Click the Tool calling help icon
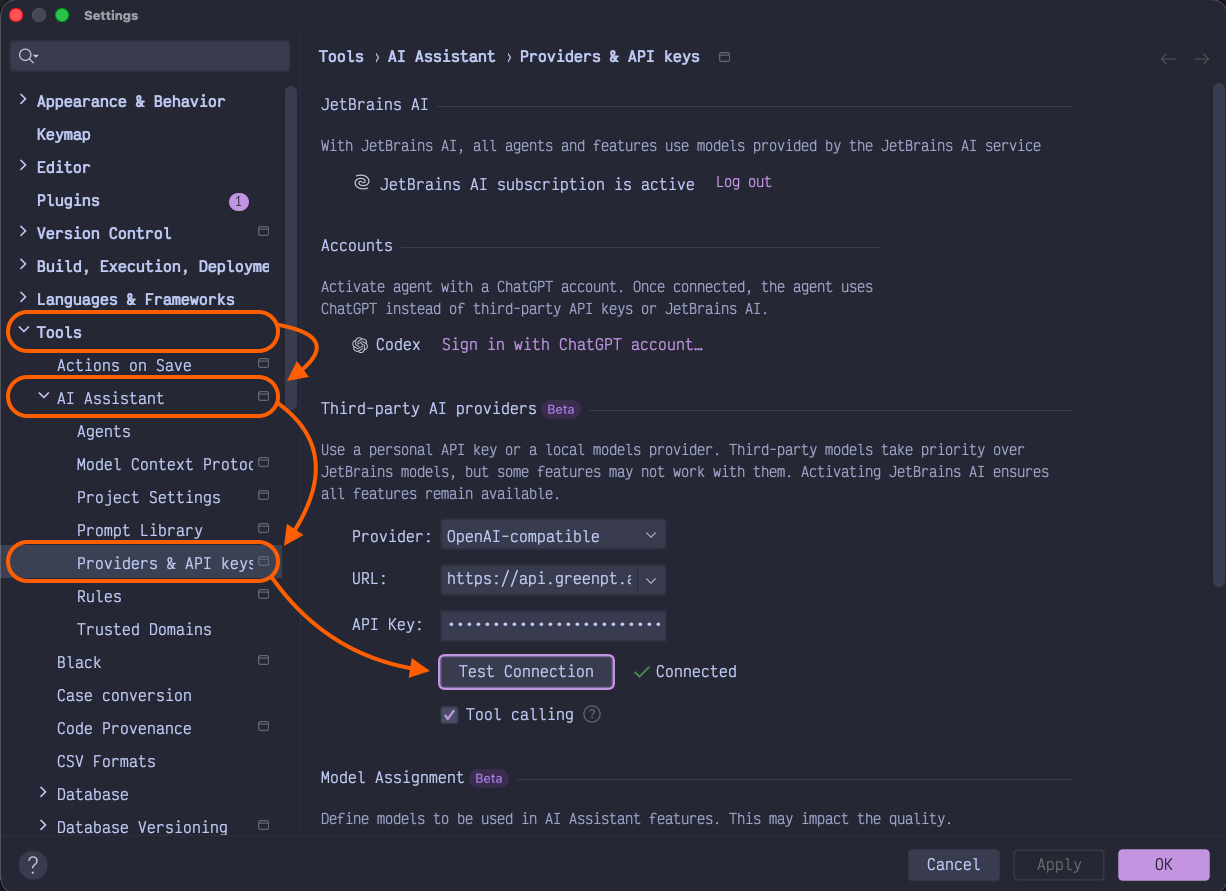1226x891 pixels. (x=592, y=714)
